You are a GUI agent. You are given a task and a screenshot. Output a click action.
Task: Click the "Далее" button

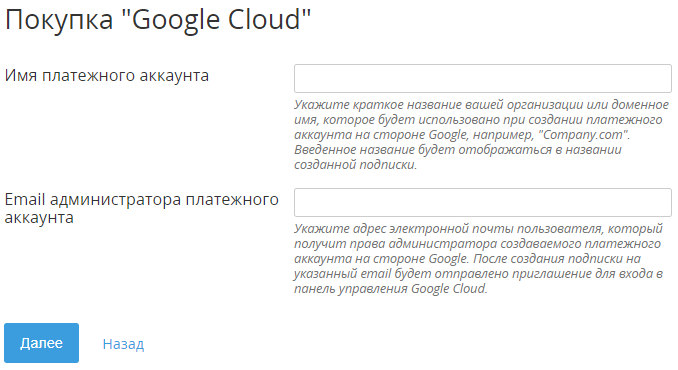(x=42, y=343)
